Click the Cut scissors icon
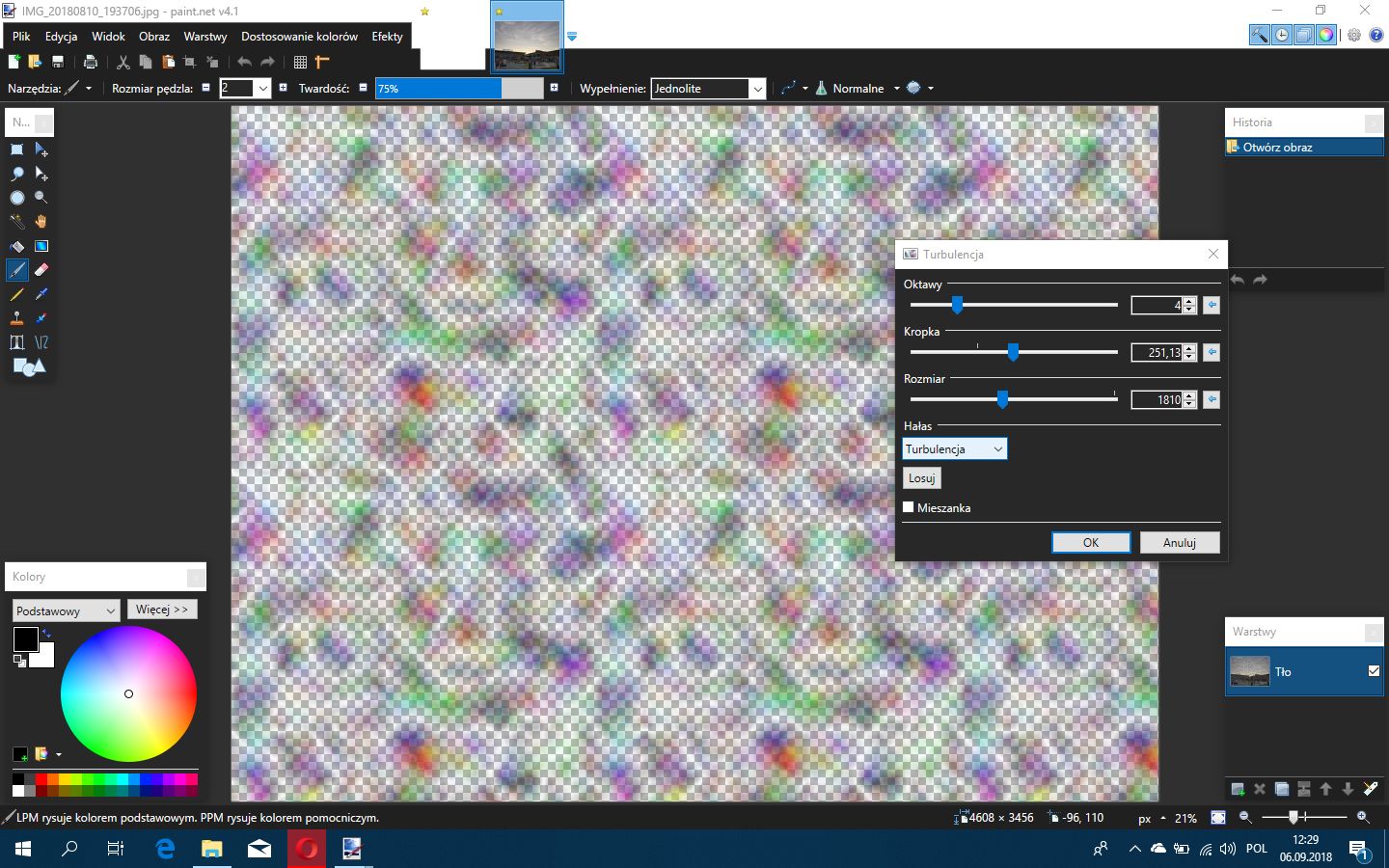This screenshot has height=868, width=1389. (x=123, y=62)
